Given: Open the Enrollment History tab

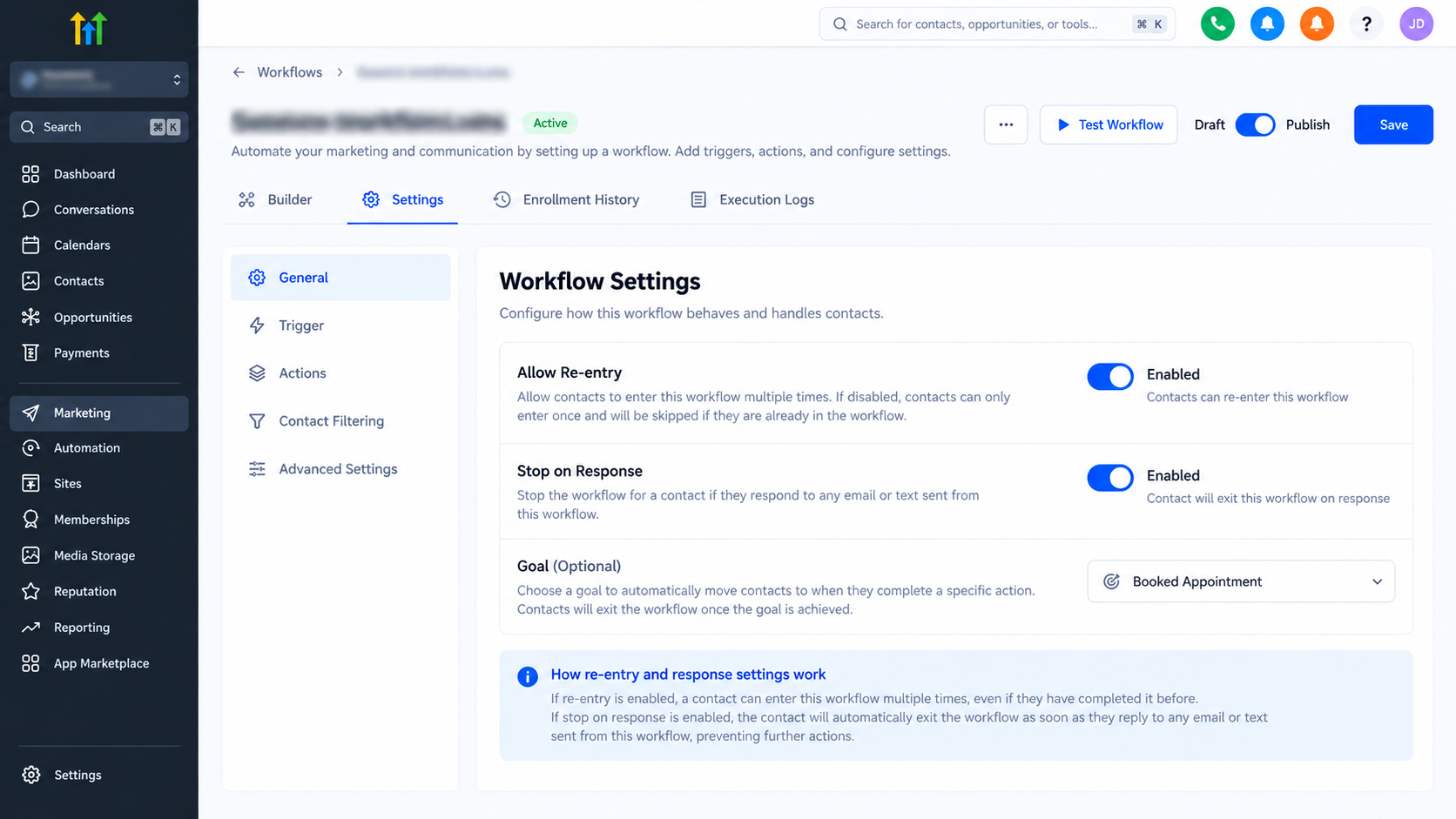Looking at the screenshot, I should point(566,199).
